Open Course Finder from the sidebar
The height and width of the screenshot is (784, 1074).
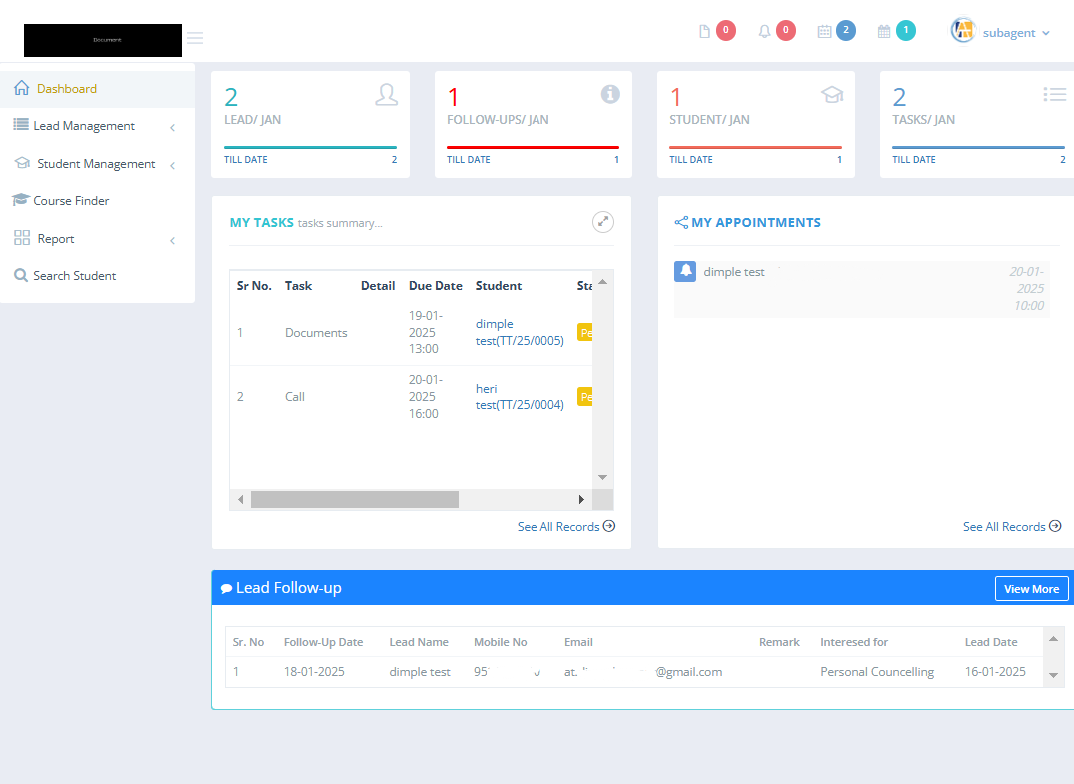click(x=71, y=201)
